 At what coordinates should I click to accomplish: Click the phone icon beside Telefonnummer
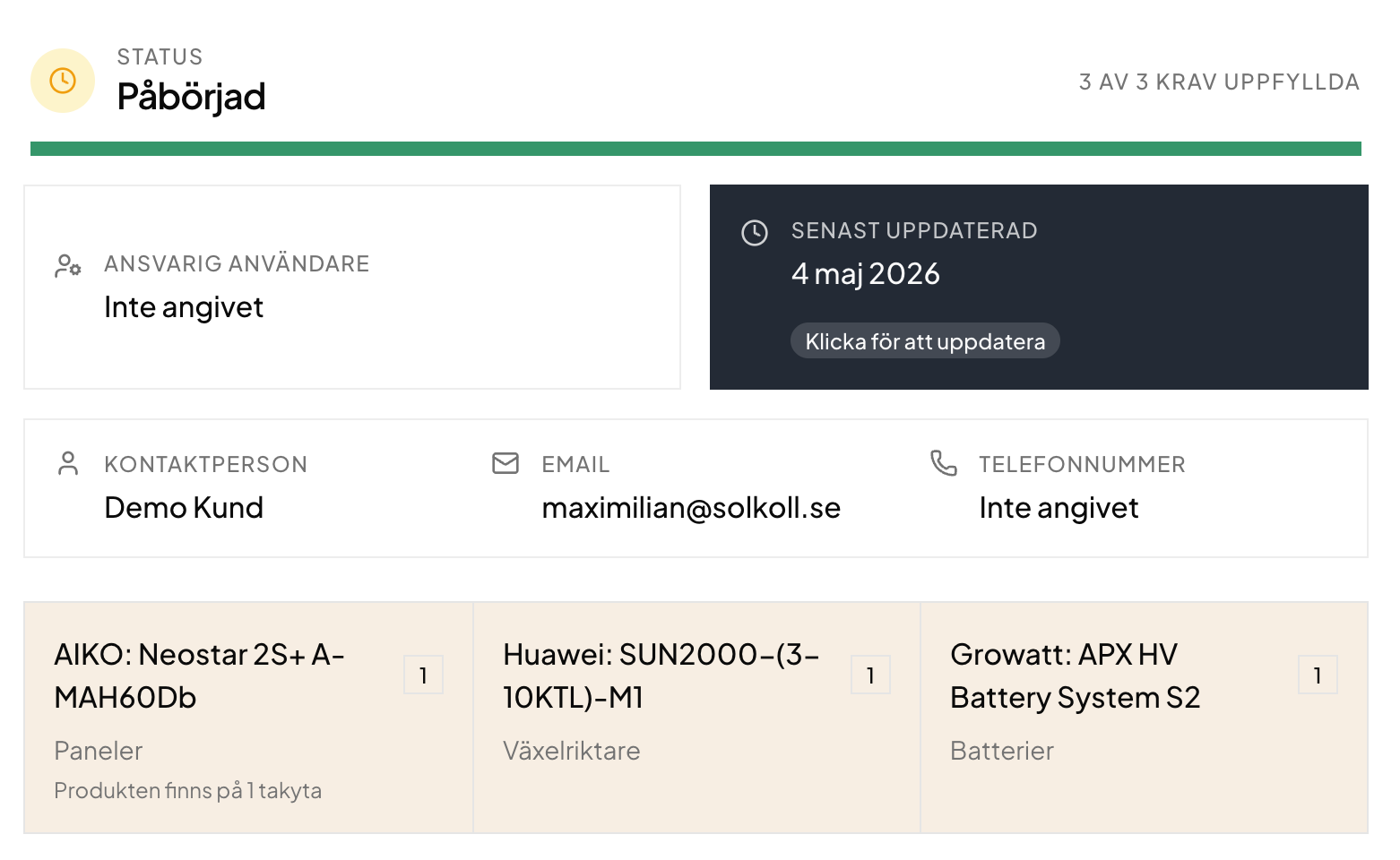[x=944, y=463]
